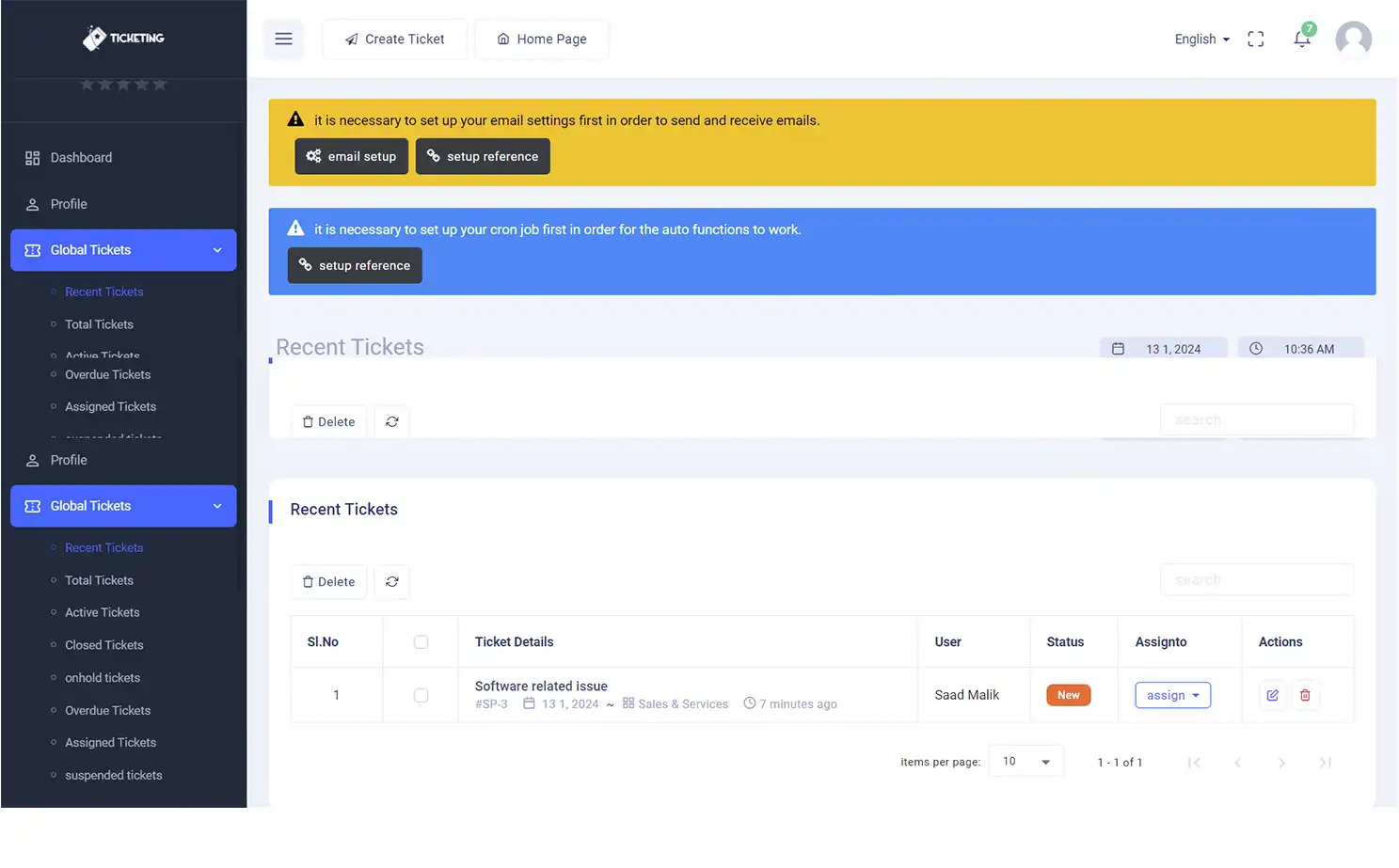
Task: Expand the assign dropdown for Saad Malik's ticket
Action: (1172, 695)
